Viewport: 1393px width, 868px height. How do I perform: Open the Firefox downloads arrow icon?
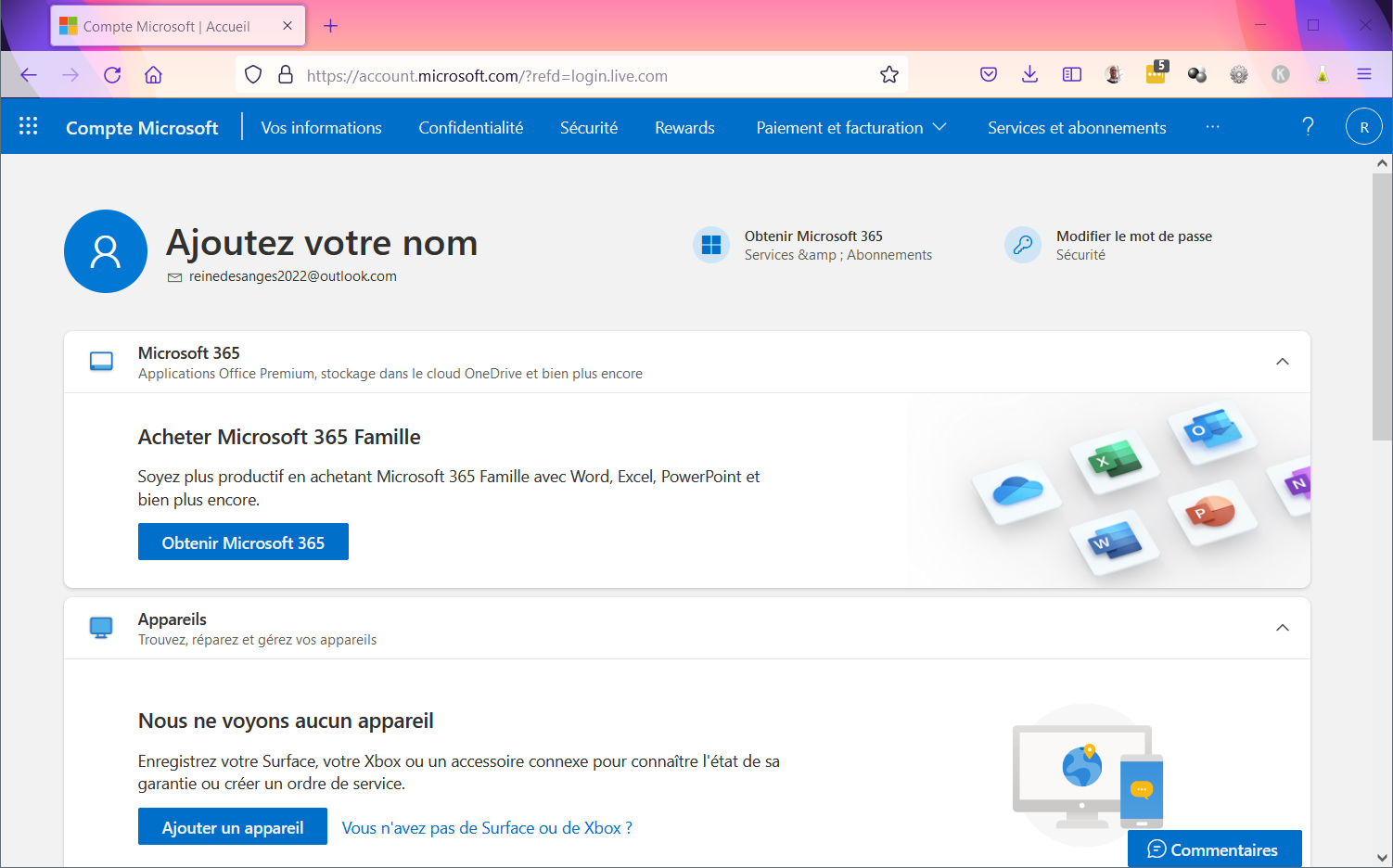coord(1029,75)
